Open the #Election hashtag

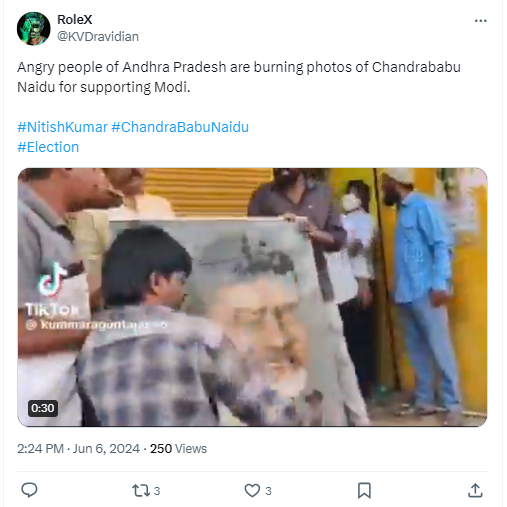pos(48,147)
